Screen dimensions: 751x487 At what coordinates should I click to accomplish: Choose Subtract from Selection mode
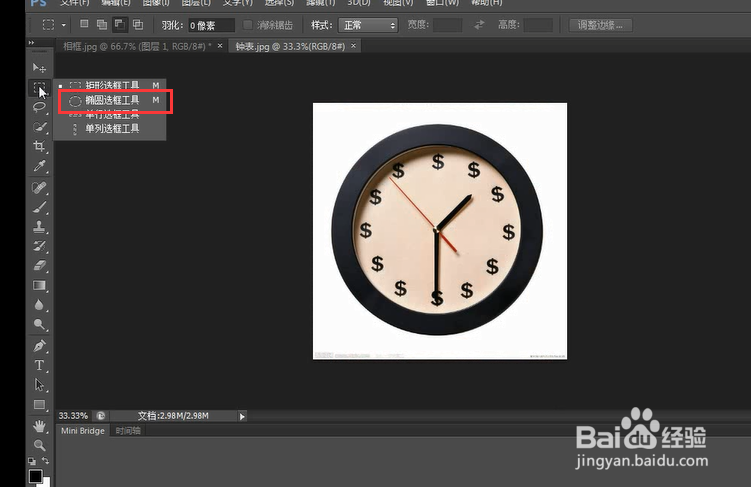[119, 24]
